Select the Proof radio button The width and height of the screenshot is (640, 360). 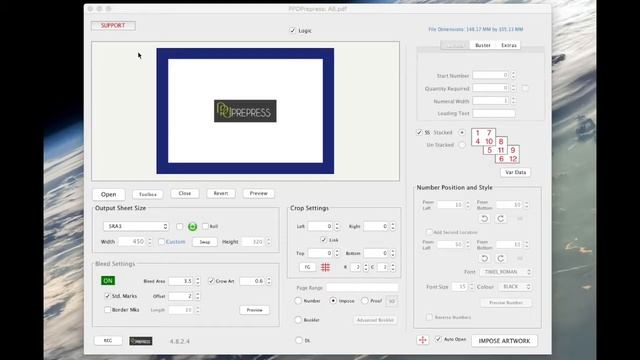coord(364,301)
